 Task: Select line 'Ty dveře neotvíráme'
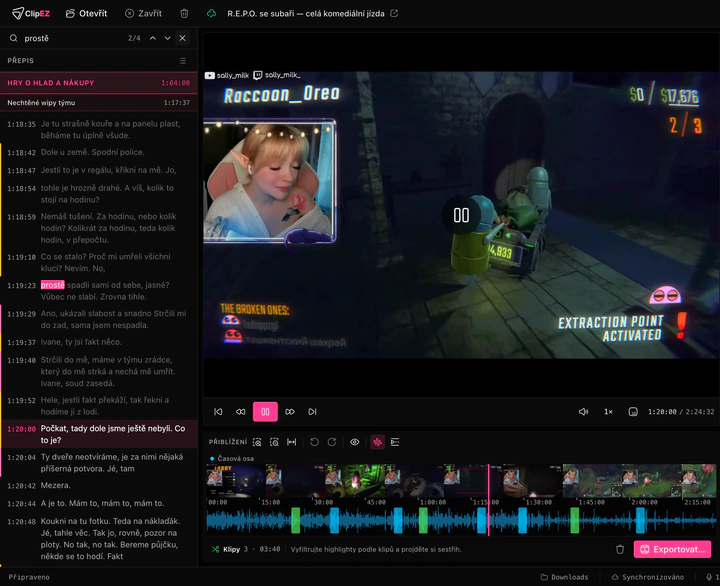click(99, 462)
